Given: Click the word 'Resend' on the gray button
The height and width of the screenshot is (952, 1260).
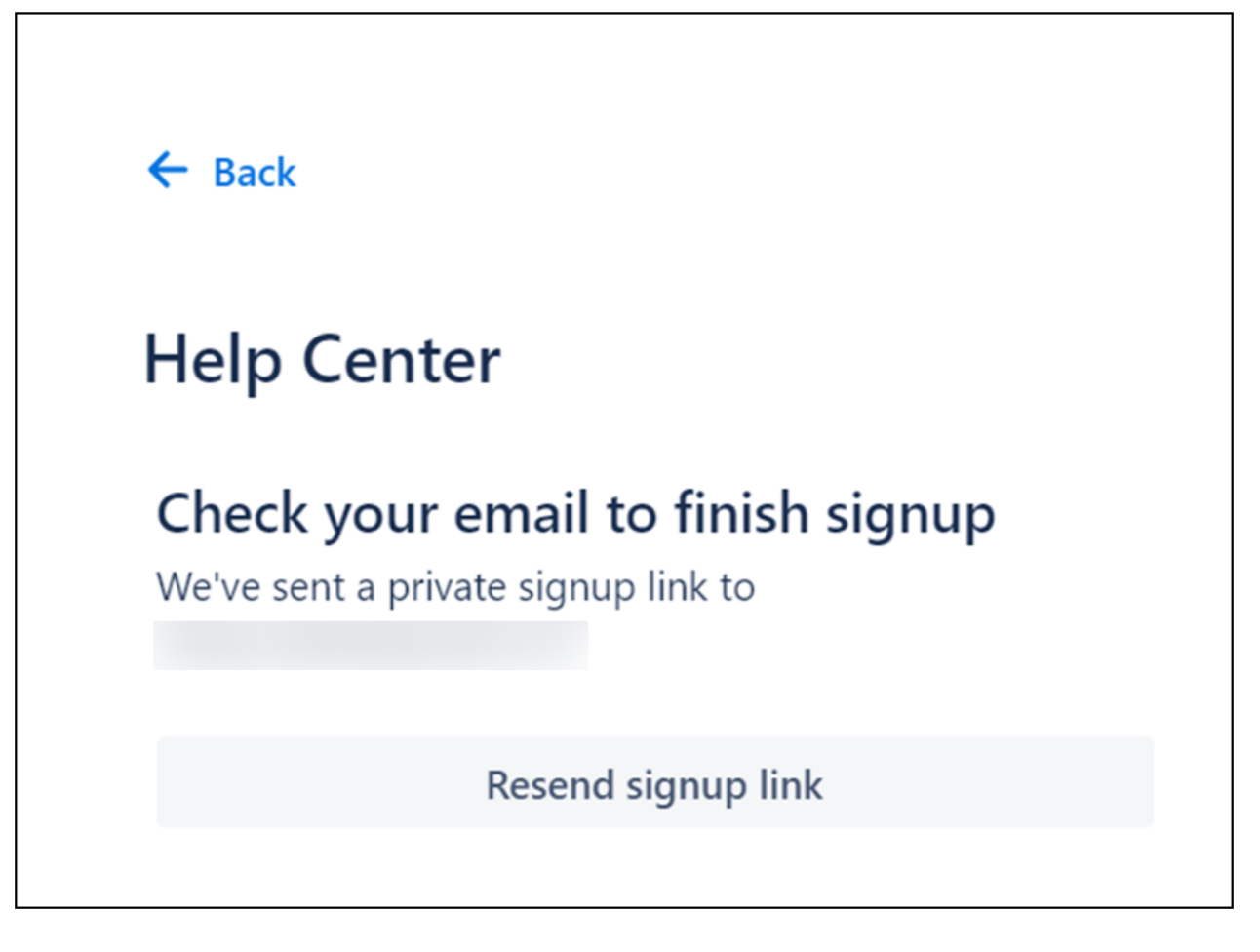Looking at the screenshot, I should 550,785.
